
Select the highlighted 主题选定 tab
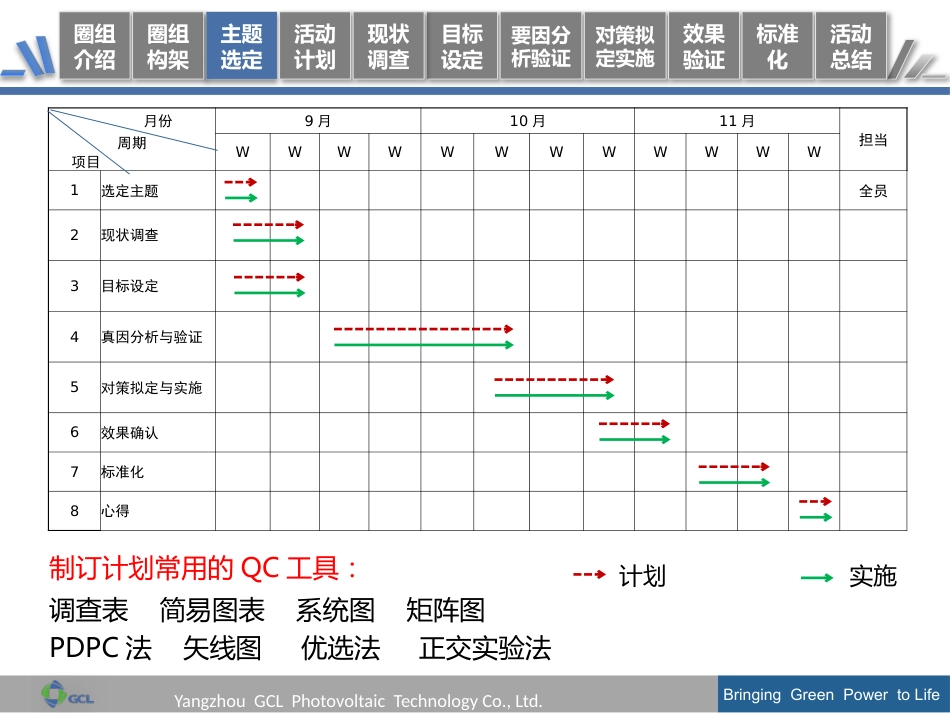242,46
